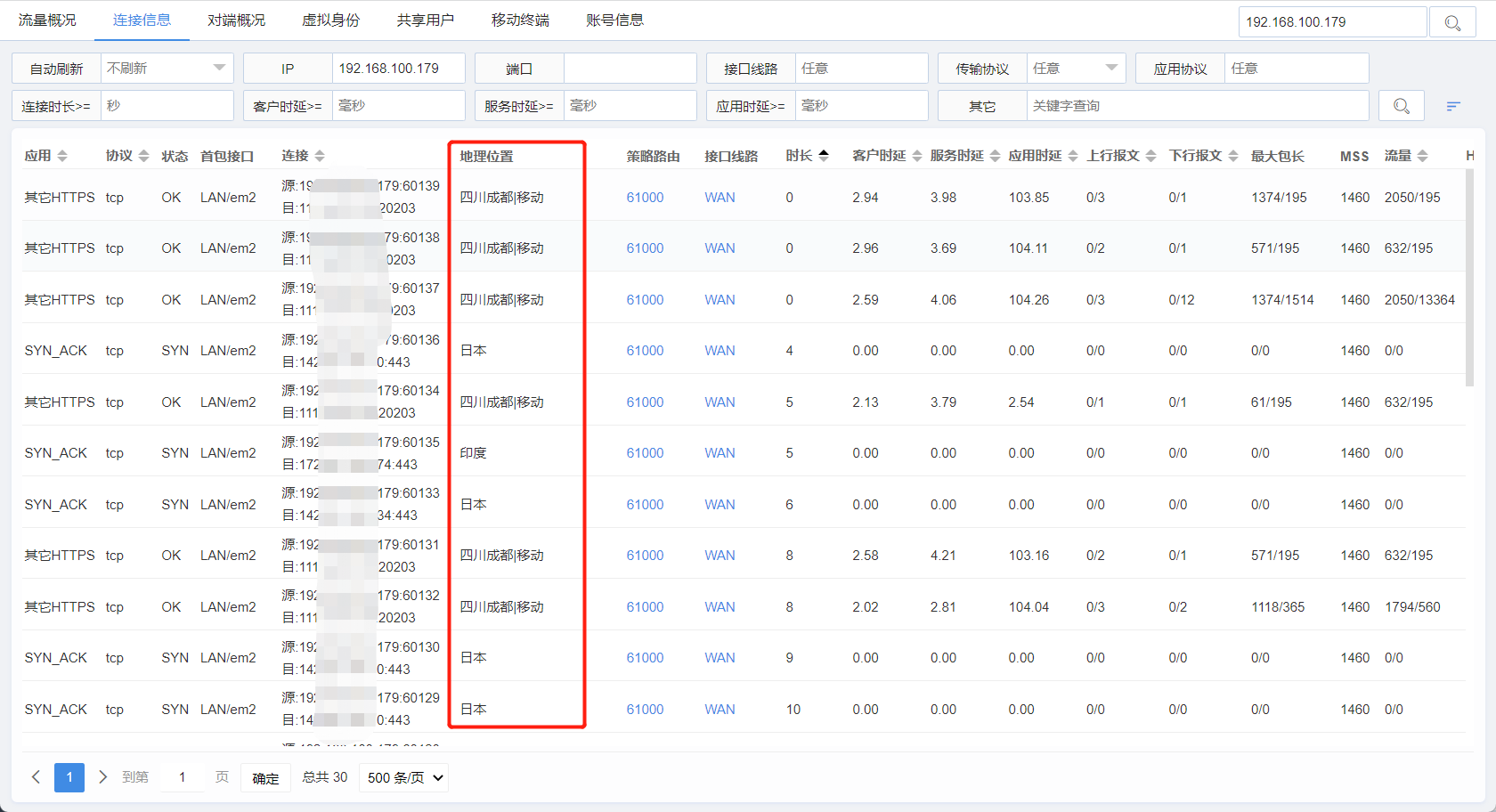Select page 1 button
This screenshot has width=1496, height=812.
[x=69, y=777]
